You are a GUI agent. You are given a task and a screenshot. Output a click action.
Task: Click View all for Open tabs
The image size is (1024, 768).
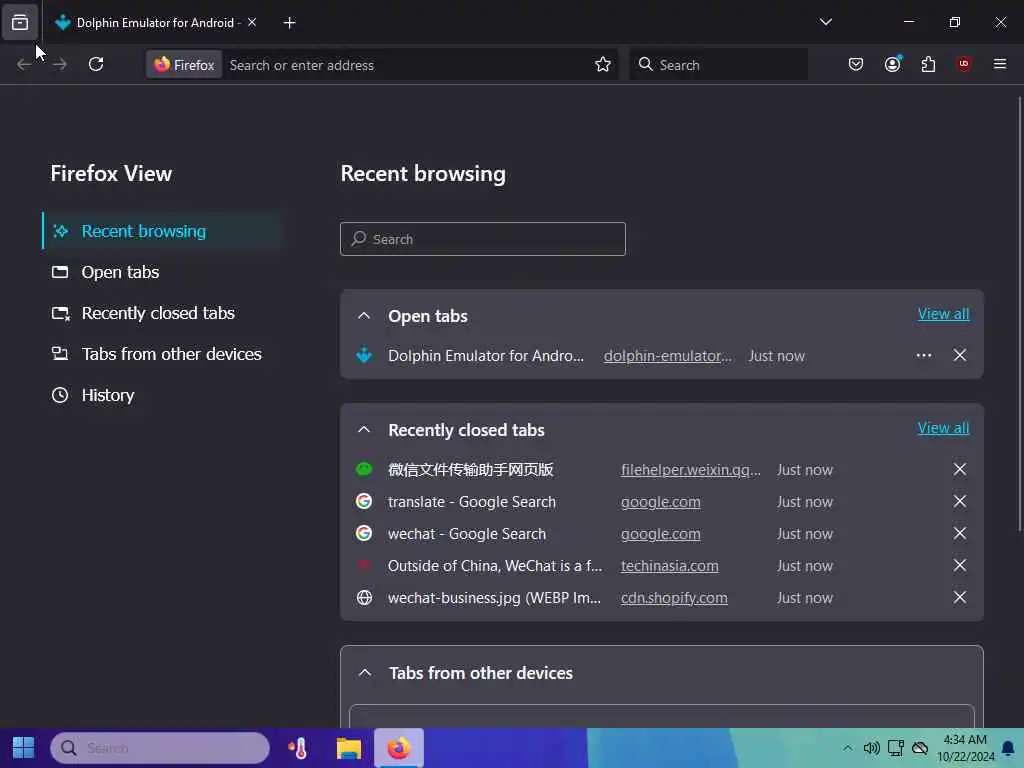click(943, 314)
